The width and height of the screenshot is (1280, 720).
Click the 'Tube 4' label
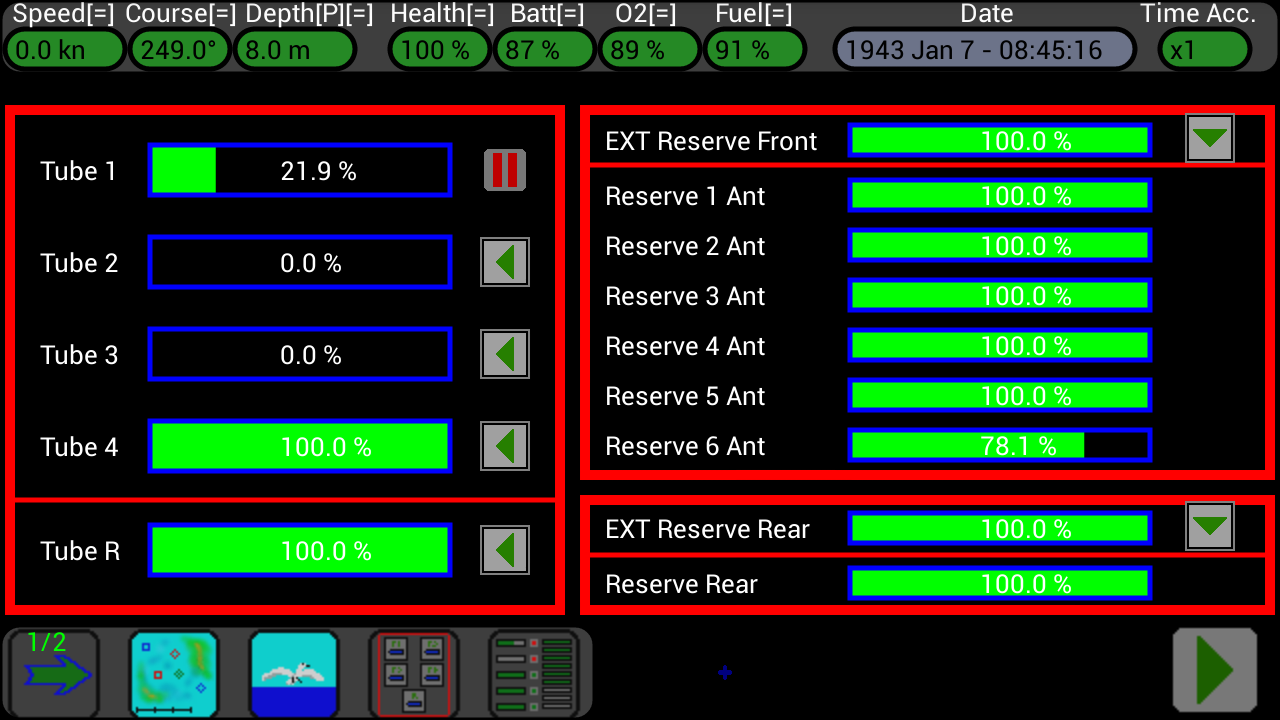click(79, 447)
